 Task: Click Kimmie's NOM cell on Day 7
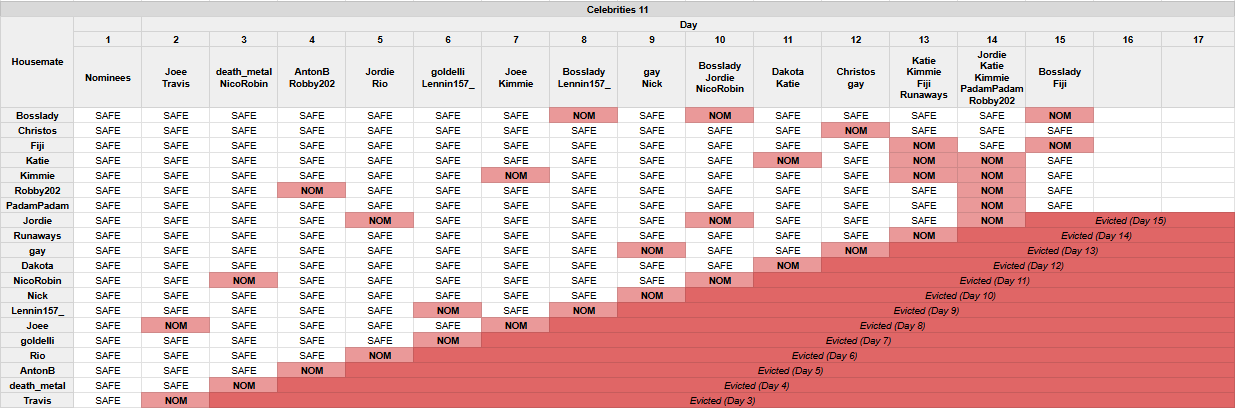point(515,175)
